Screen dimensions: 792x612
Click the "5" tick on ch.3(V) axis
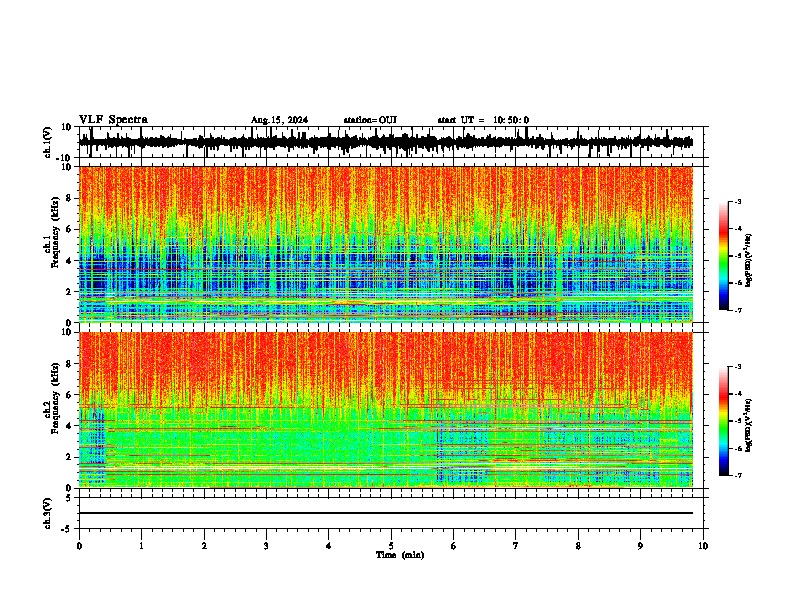point(69,498)
